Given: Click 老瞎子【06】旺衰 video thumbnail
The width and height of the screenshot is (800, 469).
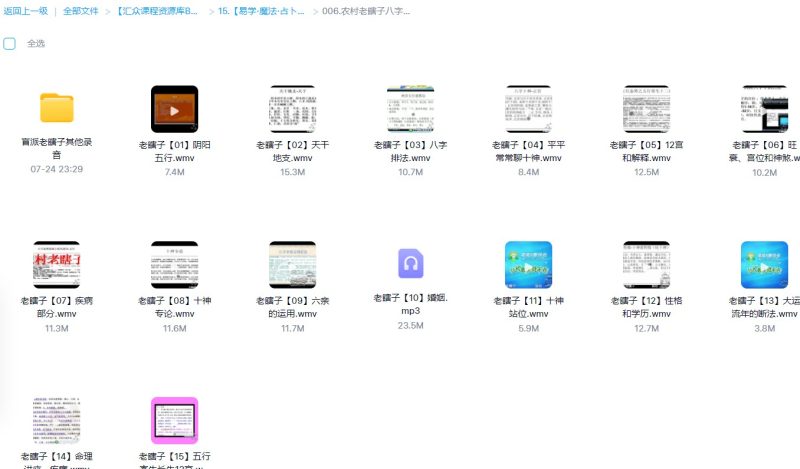Looking at the screenshot, I should click(x=764, y=109).
